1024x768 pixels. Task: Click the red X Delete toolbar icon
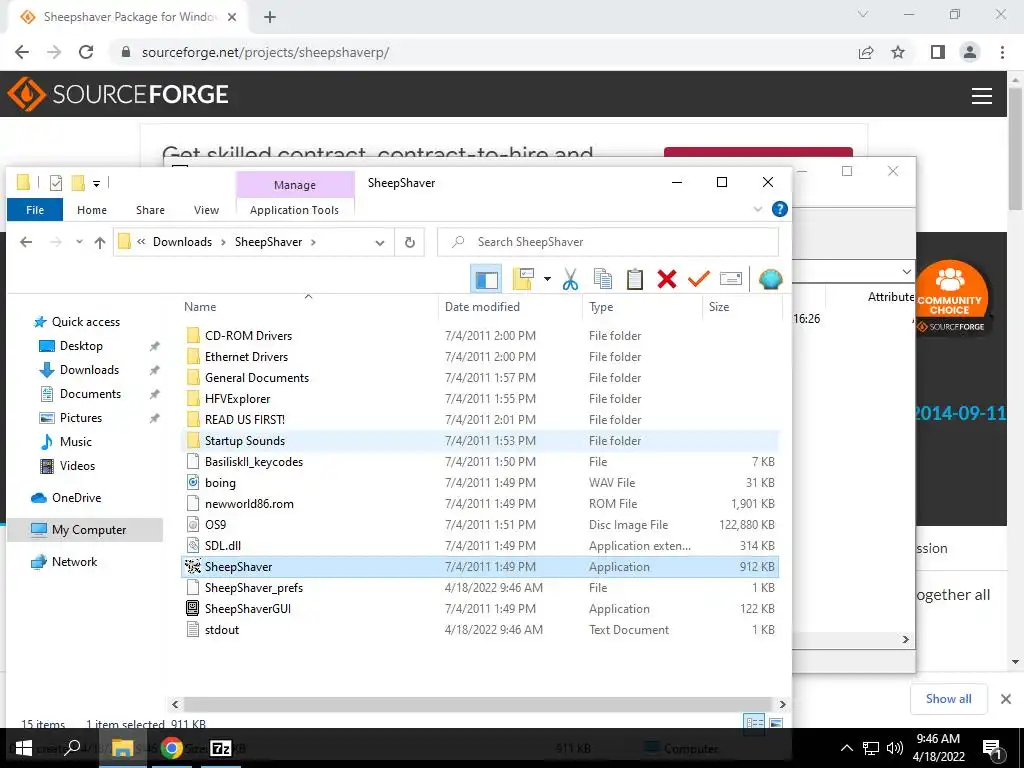[x=666, y=279]
